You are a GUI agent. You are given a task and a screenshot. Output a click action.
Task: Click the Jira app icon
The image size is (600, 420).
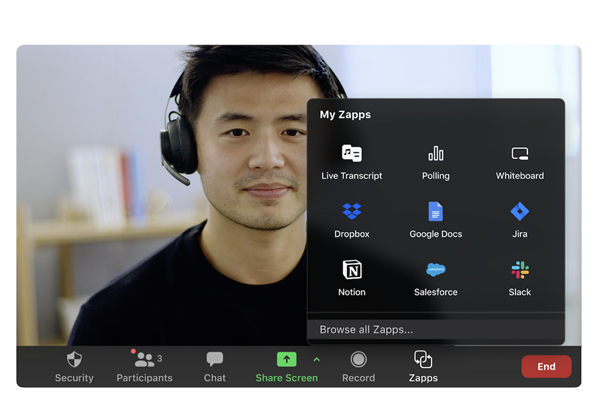pyautogui.click(x=520, y=212)
